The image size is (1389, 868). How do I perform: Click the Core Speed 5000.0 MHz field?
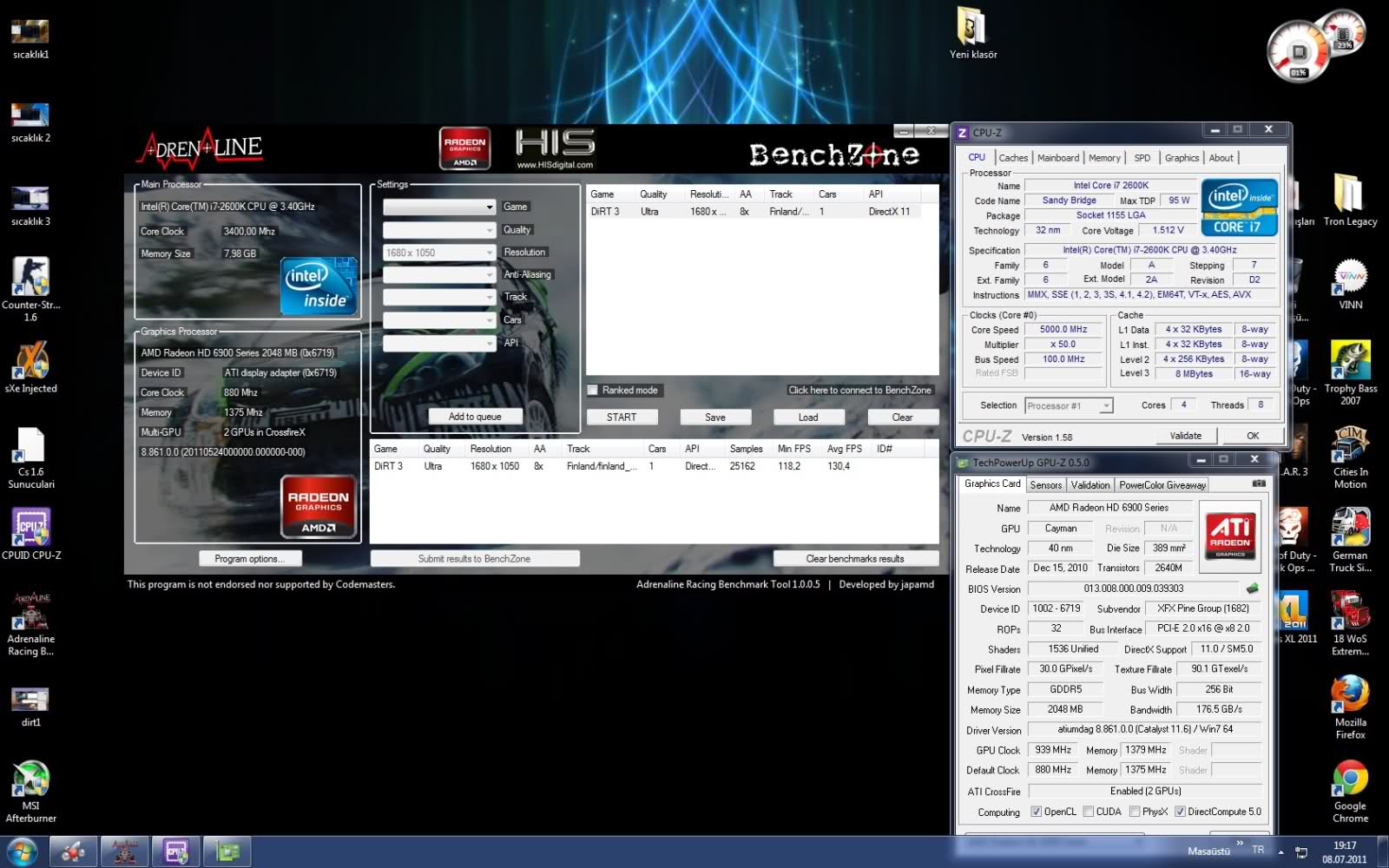click(x=1063, y=329)
